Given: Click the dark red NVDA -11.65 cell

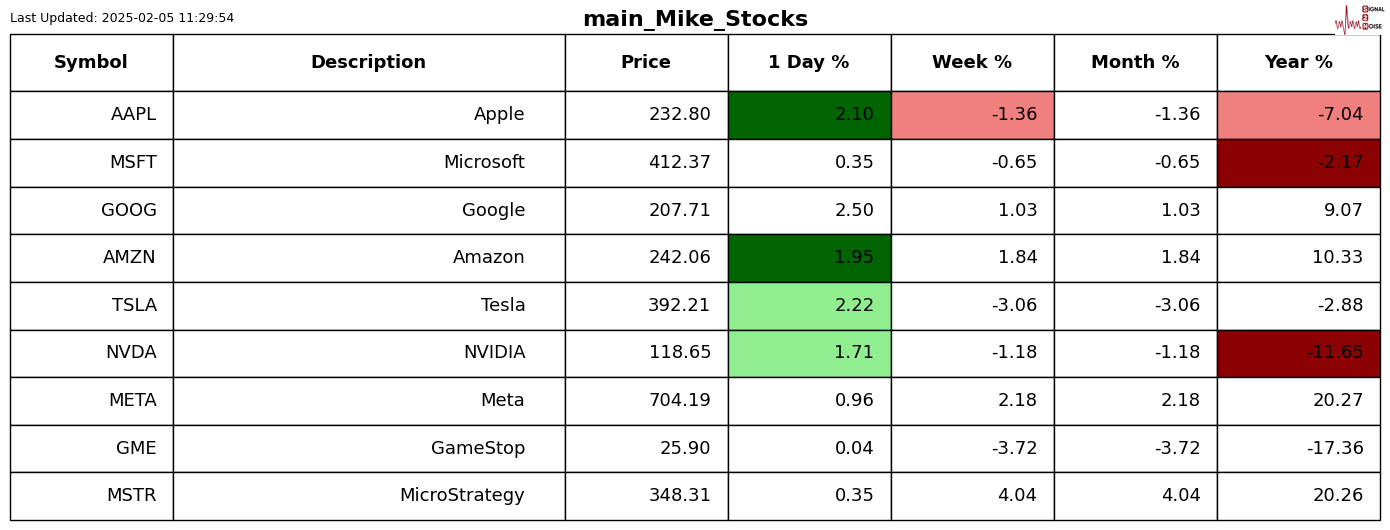Looking at the screenshot, I should click(x=1298, y=353).
